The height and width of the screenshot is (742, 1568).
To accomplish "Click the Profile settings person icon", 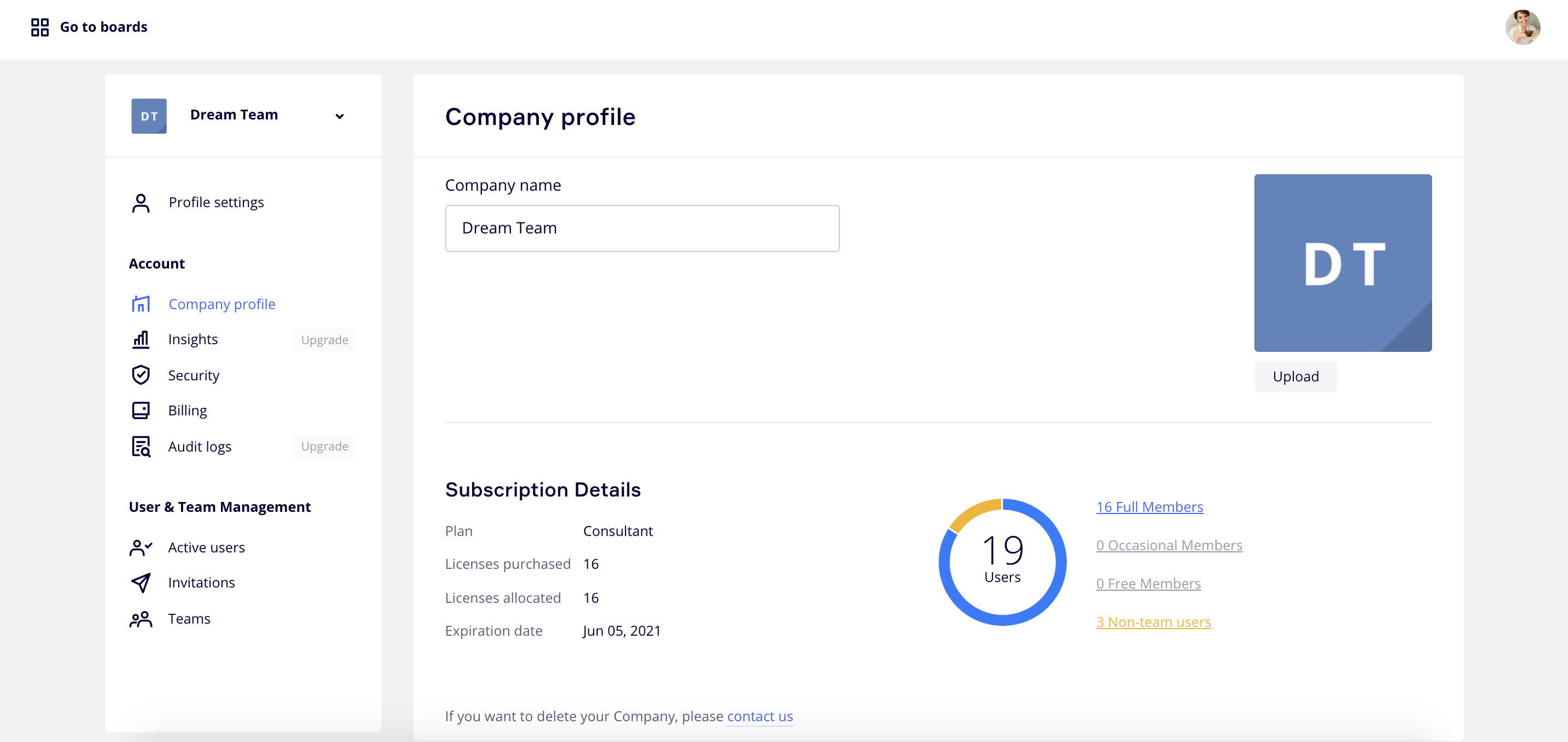I will (140, 203).
